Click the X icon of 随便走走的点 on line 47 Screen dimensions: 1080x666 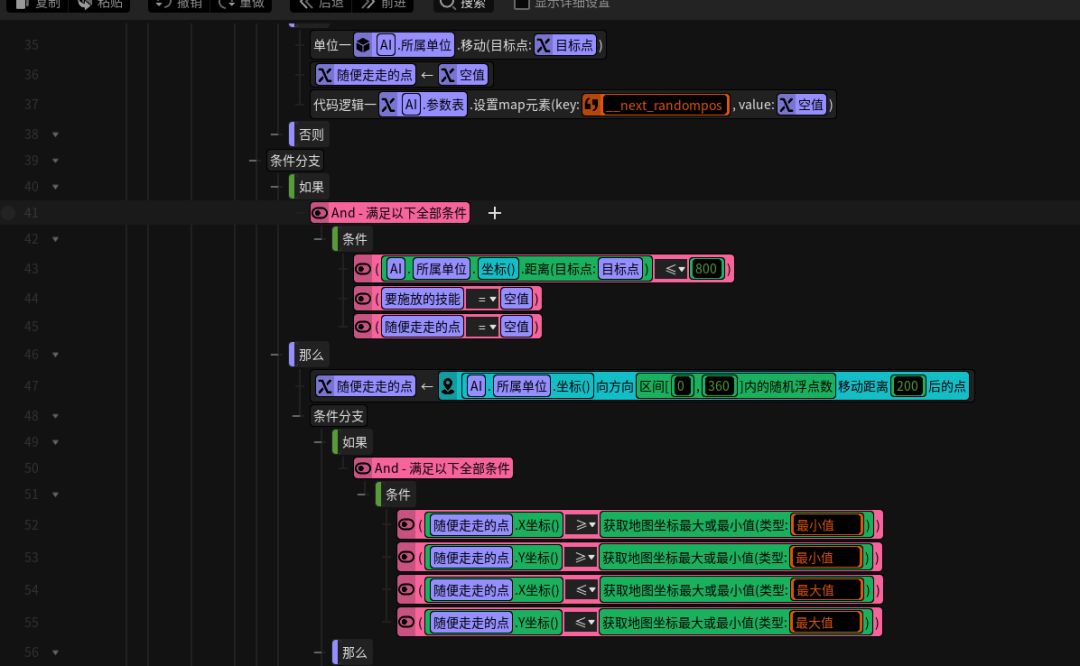click(x=324, y=386)
